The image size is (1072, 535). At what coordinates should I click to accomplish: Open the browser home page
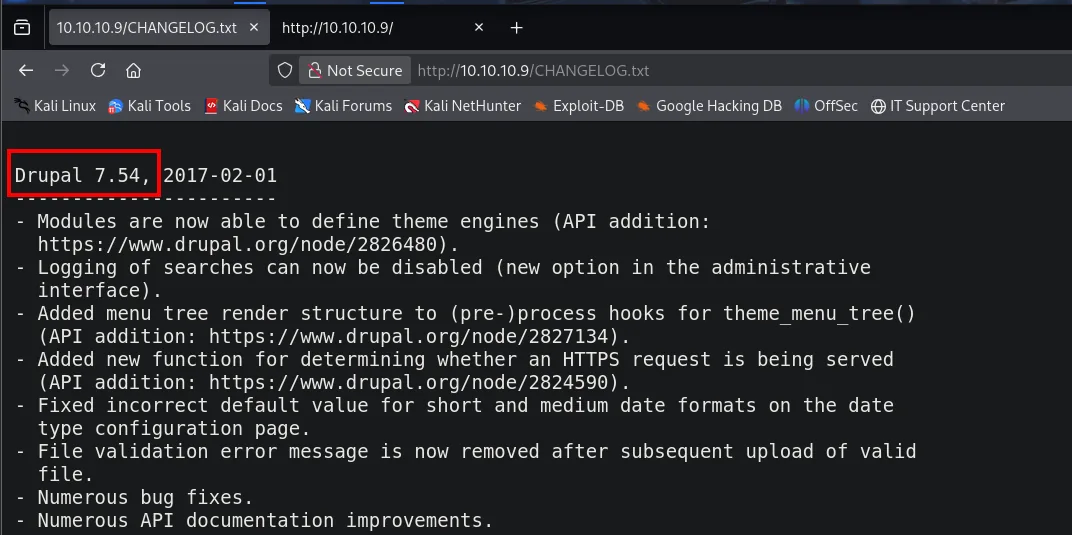pos(133,70)
